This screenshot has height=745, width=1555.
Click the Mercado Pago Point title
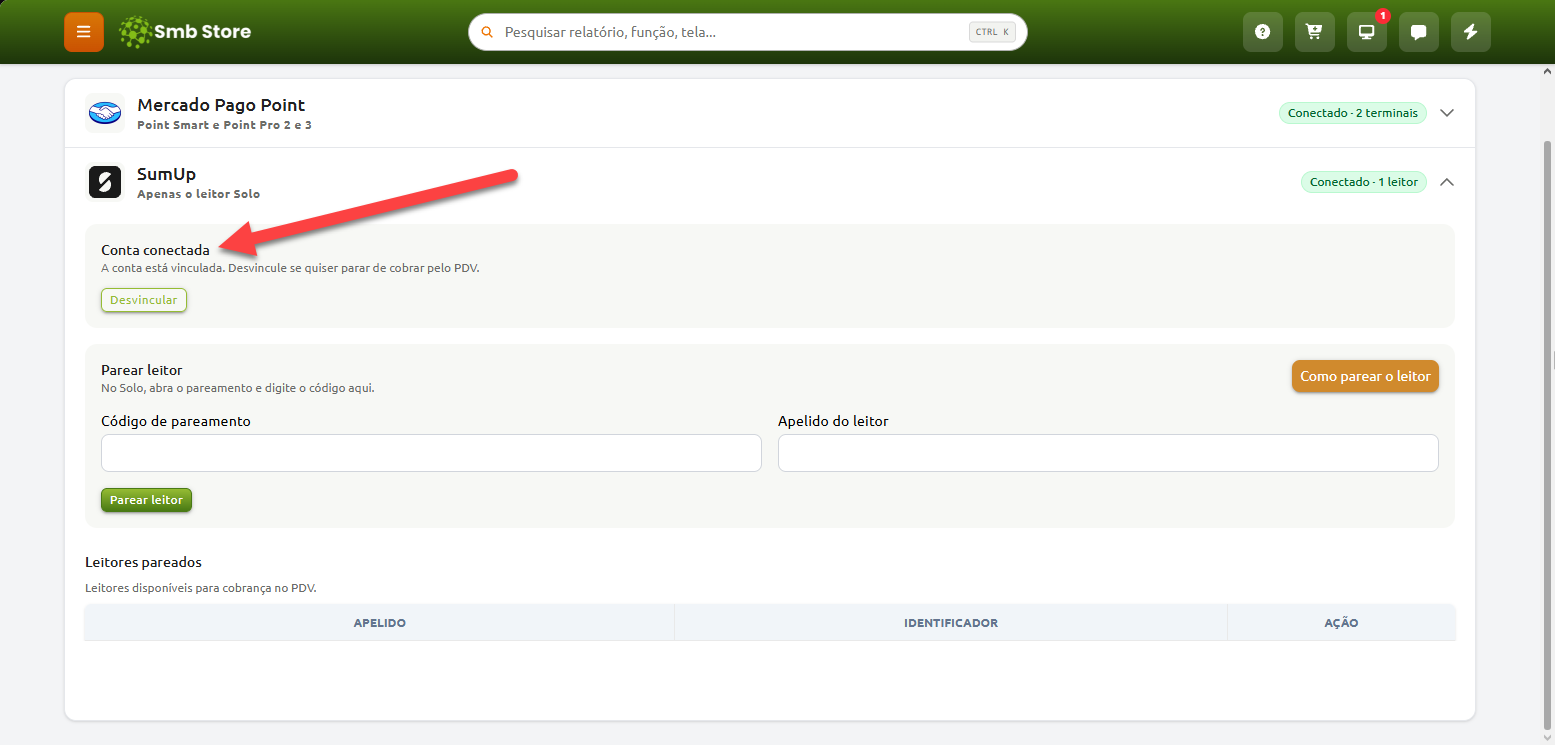click(x=221, y=105)
